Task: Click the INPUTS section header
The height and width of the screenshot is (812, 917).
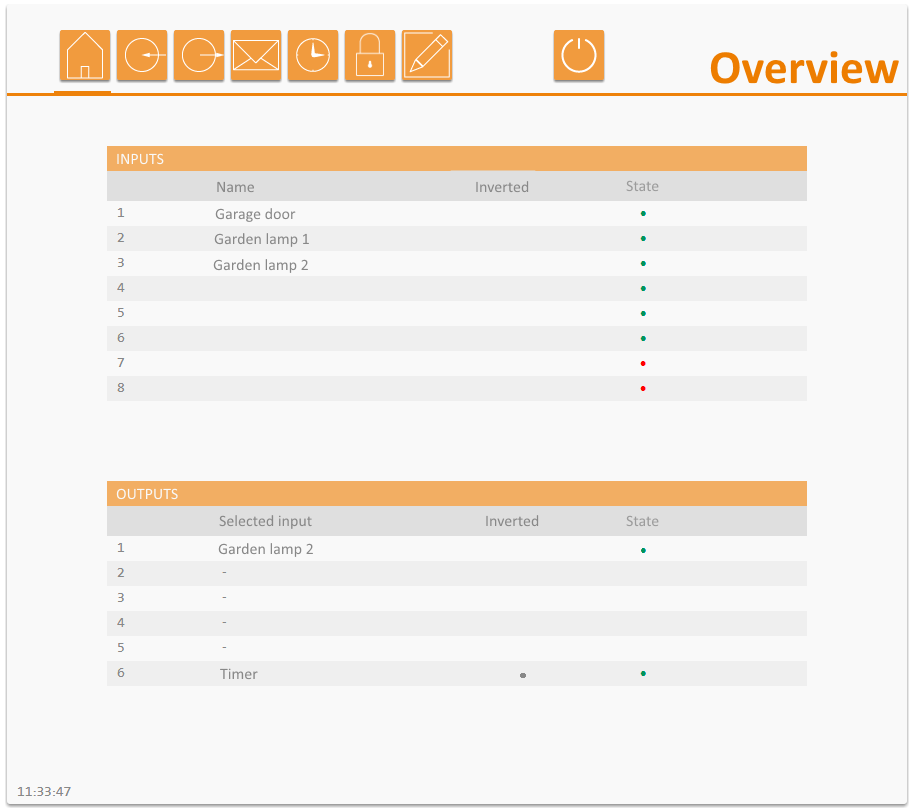Action: point(140,159)
